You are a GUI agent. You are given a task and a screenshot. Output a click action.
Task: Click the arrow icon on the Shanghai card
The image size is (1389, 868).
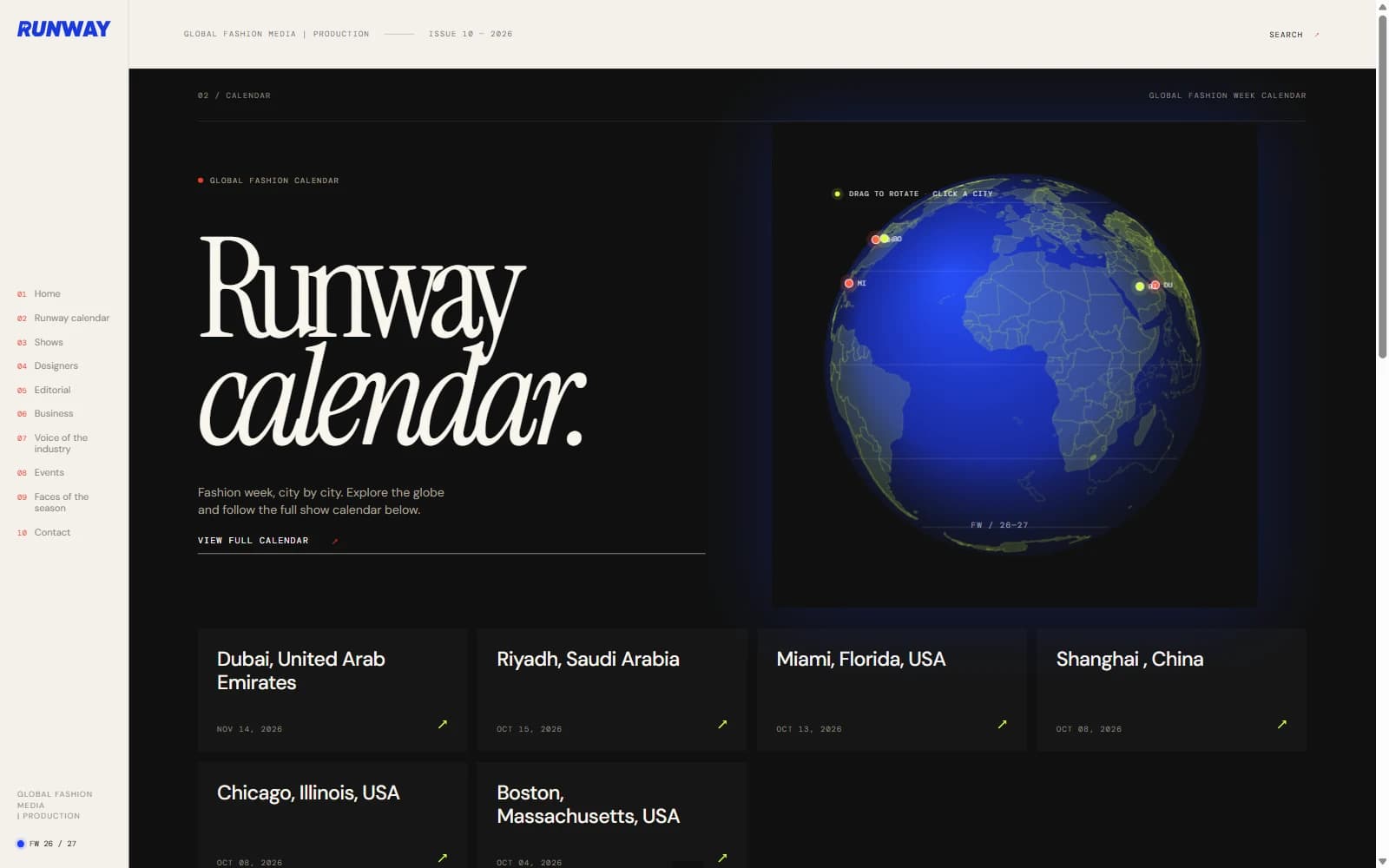(x=1282, y=724)
